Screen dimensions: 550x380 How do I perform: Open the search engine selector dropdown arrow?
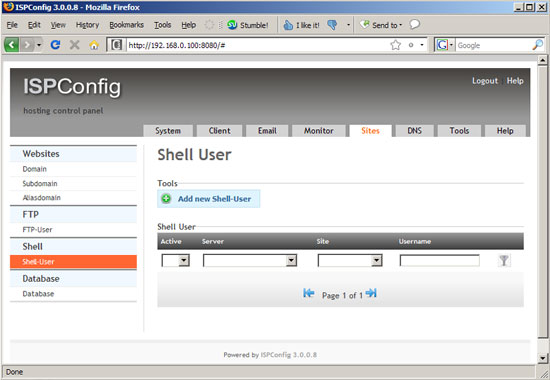tap(451, 45)
